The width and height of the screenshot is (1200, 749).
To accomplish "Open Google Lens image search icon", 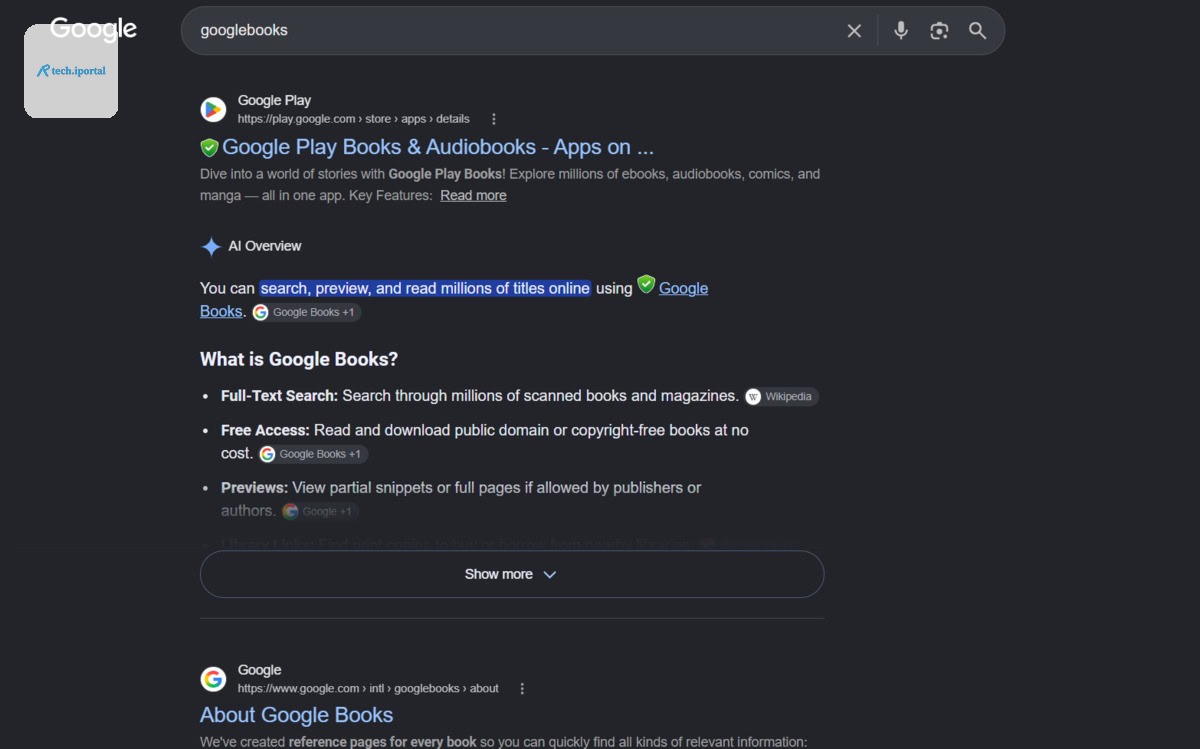I will tap(939, 31).
